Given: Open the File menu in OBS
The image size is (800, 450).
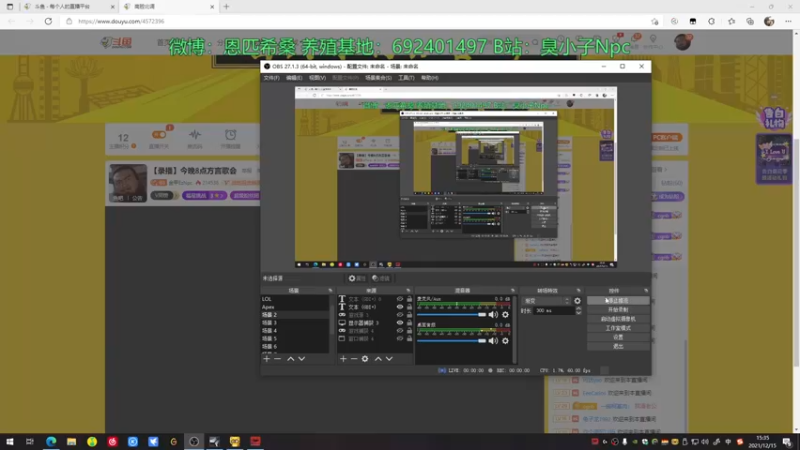Looking at the screenshot, I should click(271, 78).
